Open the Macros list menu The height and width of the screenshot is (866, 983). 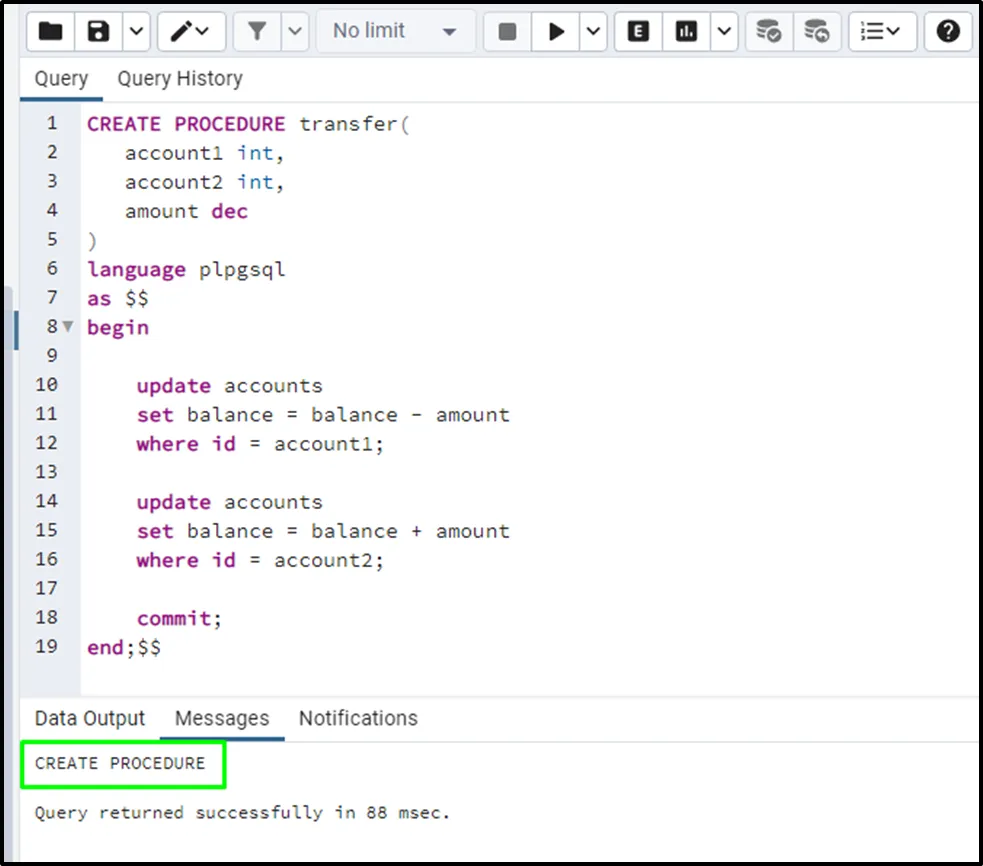[x=881, y=32]
